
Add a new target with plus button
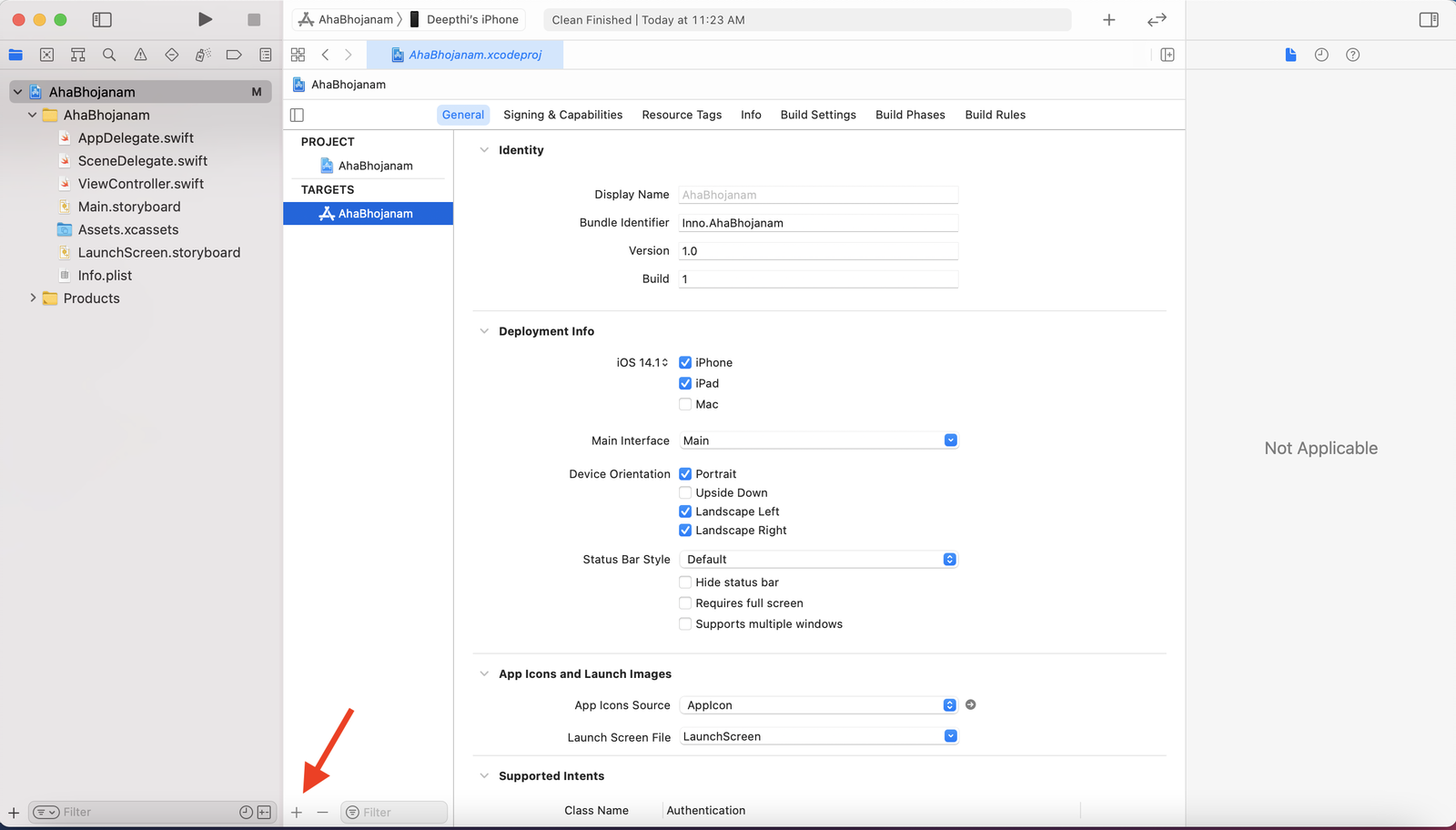(x=297, y=812)
